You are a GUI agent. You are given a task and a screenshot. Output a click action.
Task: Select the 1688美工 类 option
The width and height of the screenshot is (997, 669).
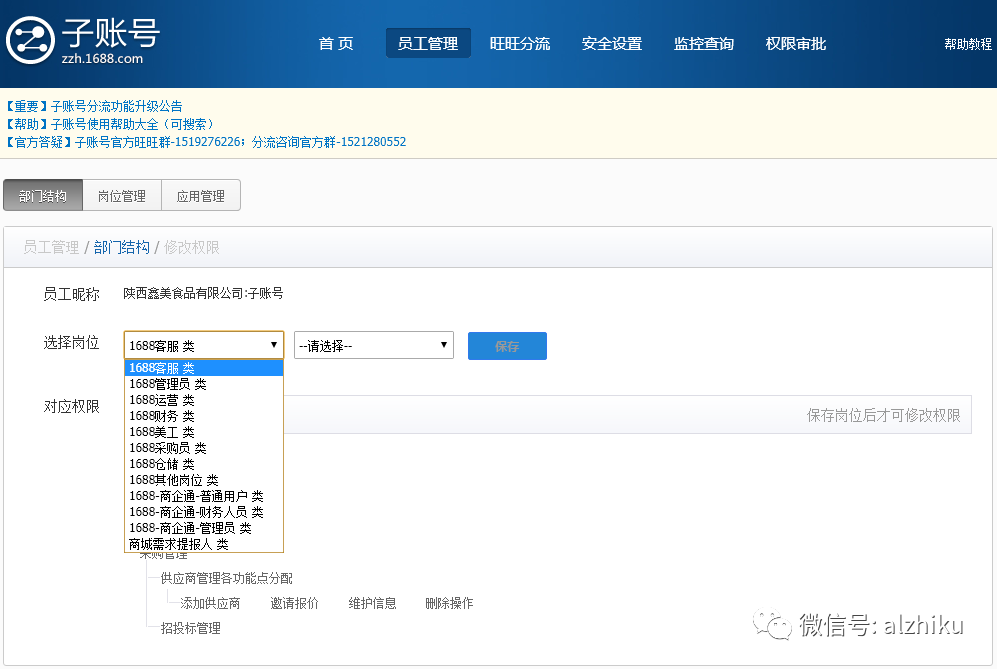click(x=203, y=432)
